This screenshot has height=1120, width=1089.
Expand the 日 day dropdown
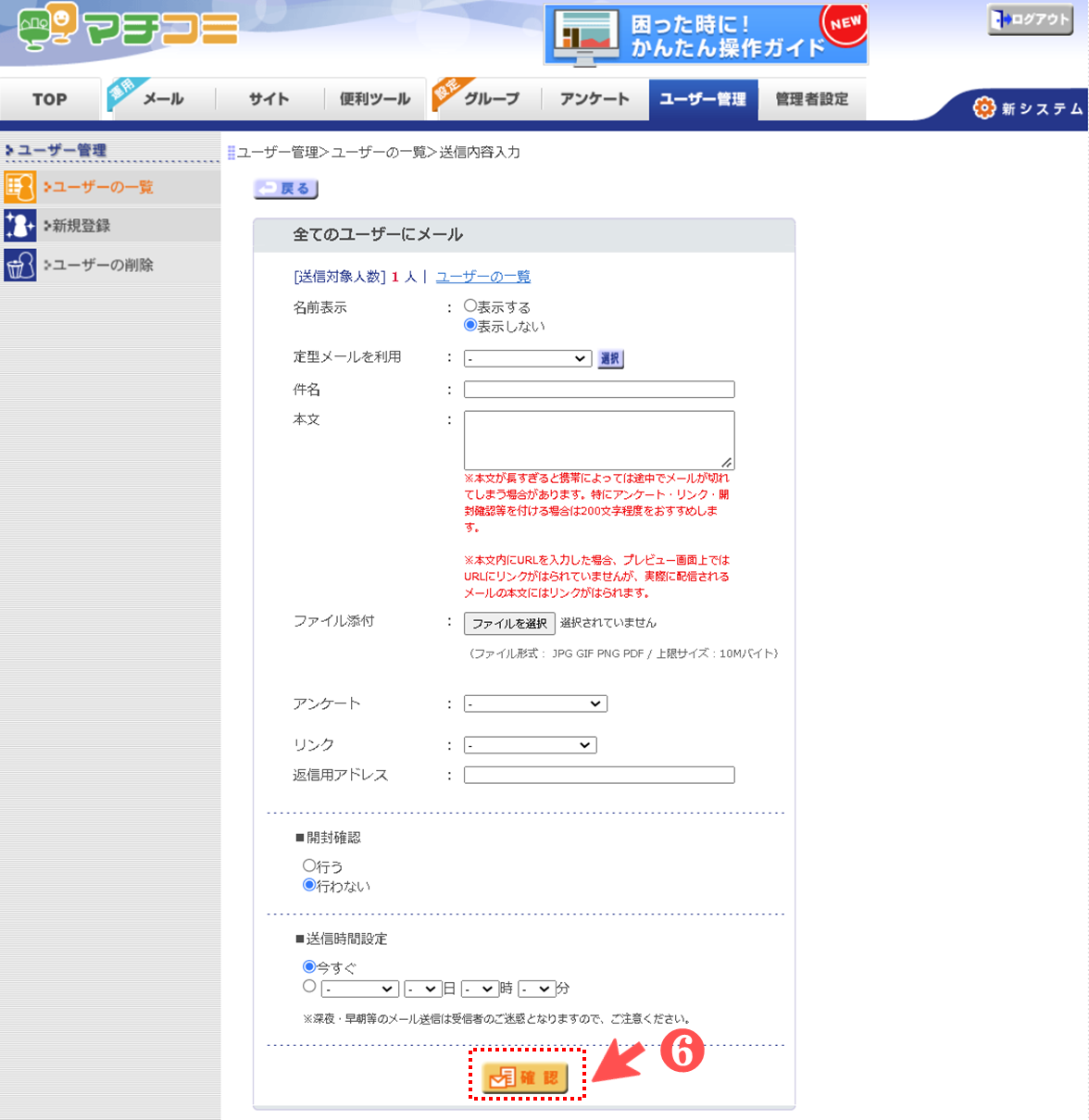(x=423, y=989)
